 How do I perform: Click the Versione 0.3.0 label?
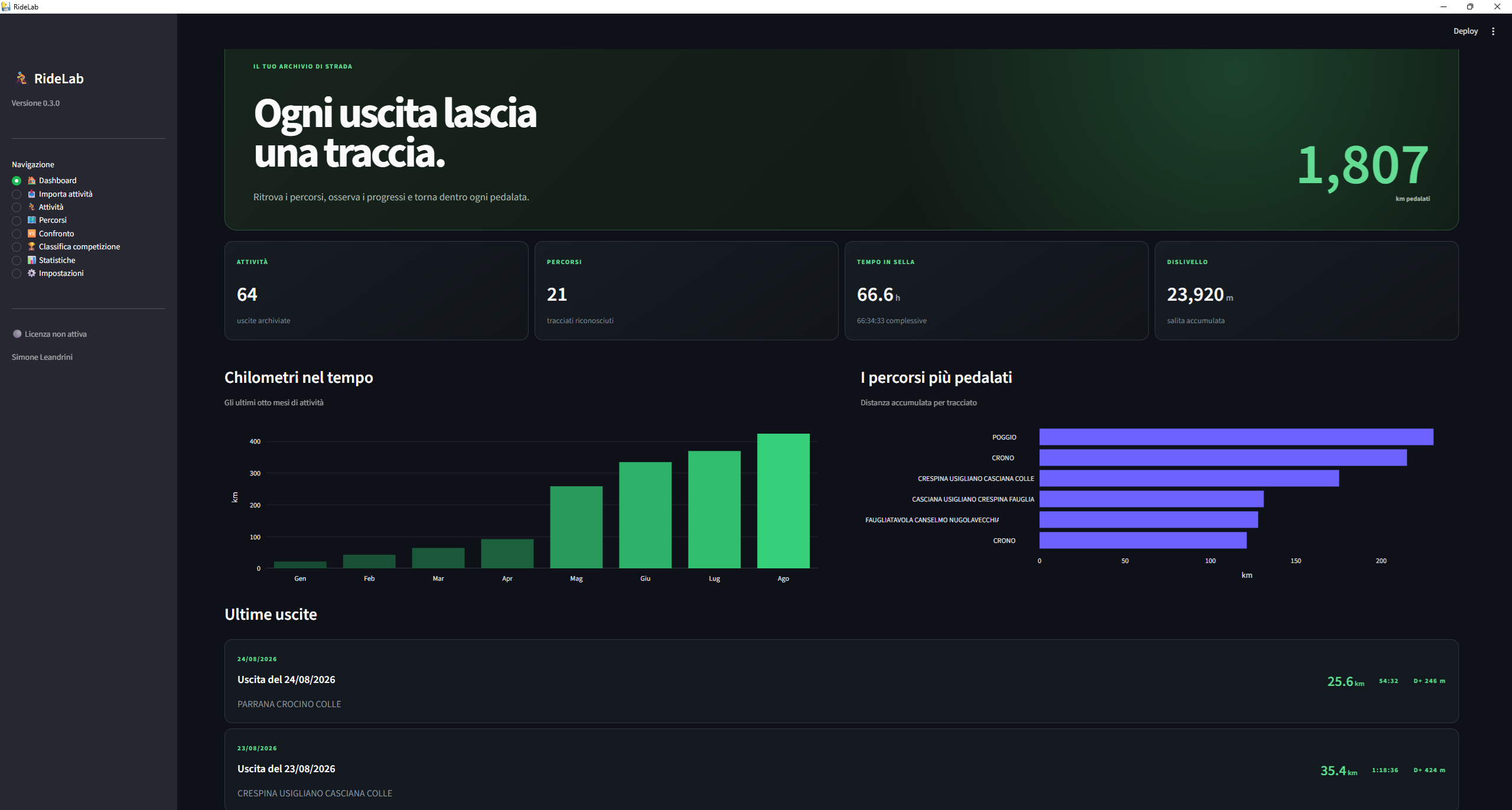(35, 103)
